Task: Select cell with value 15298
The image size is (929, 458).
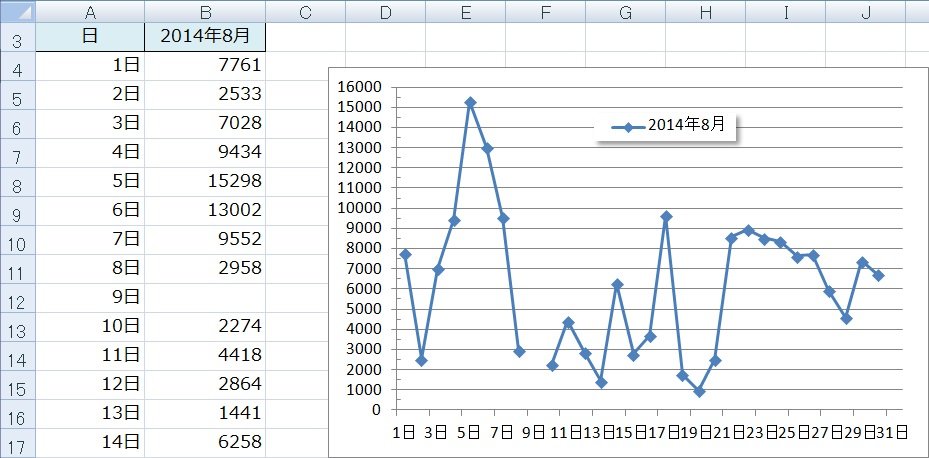Action: point(205,182)
